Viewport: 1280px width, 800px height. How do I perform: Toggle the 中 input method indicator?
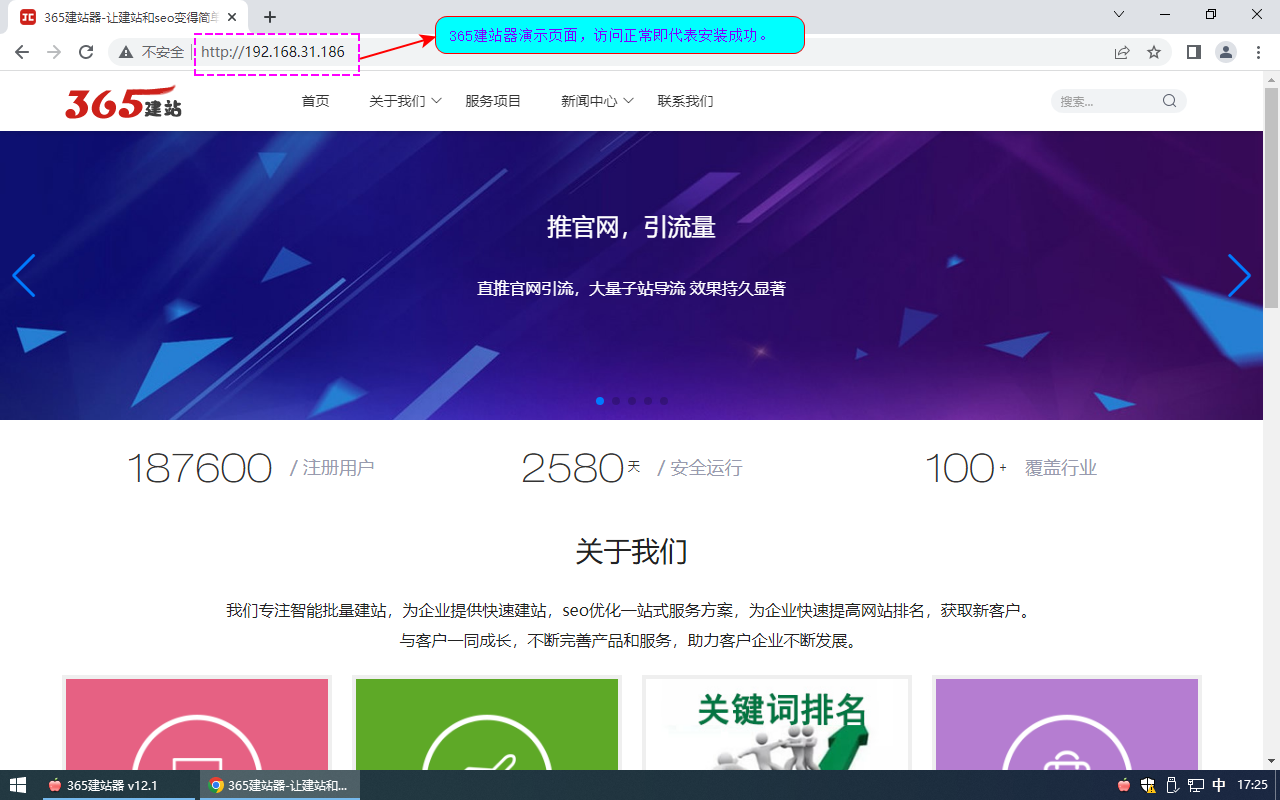point(1219,785)
